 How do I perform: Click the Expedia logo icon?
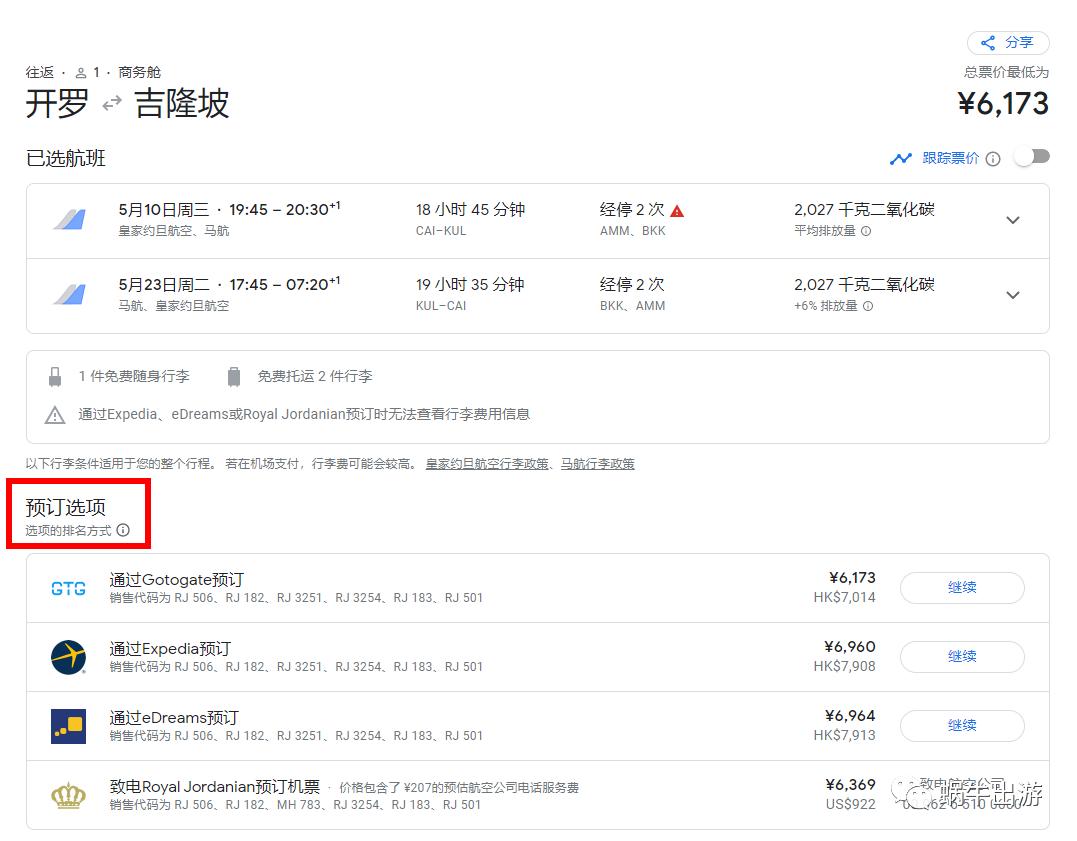click(x=67, y=657)
